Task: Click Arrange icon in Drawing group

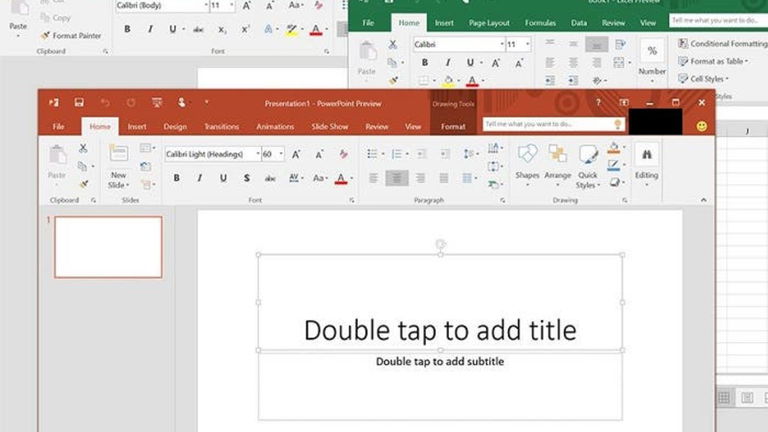Action: pos(557,154)
